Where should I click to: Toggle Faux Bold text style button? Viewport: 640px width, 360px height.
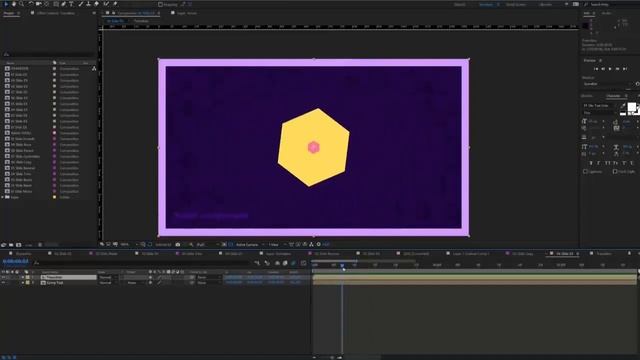click(591, 163)
